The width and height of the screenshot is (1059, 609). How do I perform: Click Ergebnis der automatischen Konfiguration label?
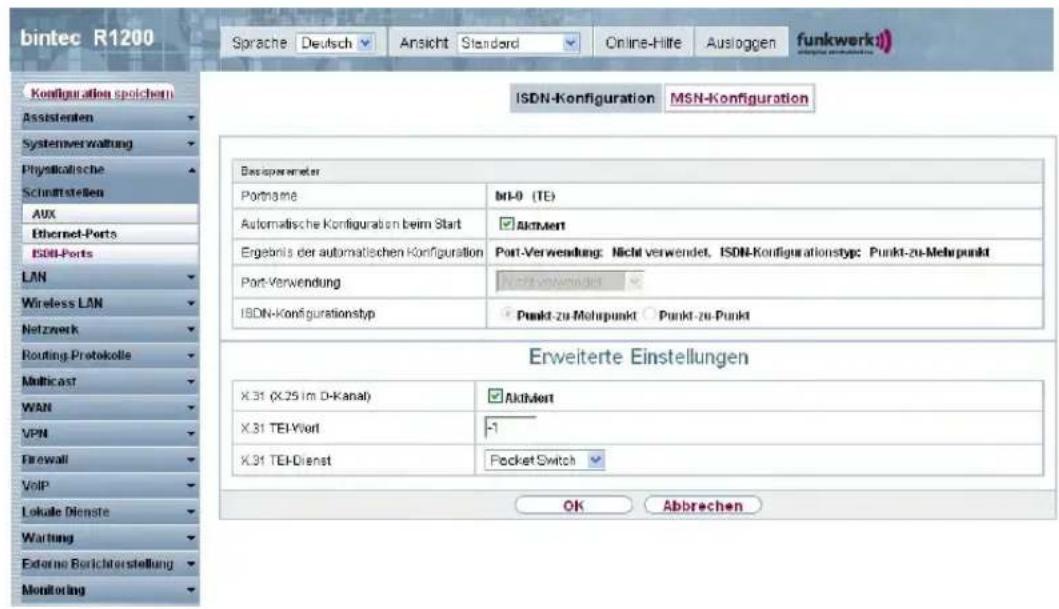pyautogui.click(x=361, y=252)
